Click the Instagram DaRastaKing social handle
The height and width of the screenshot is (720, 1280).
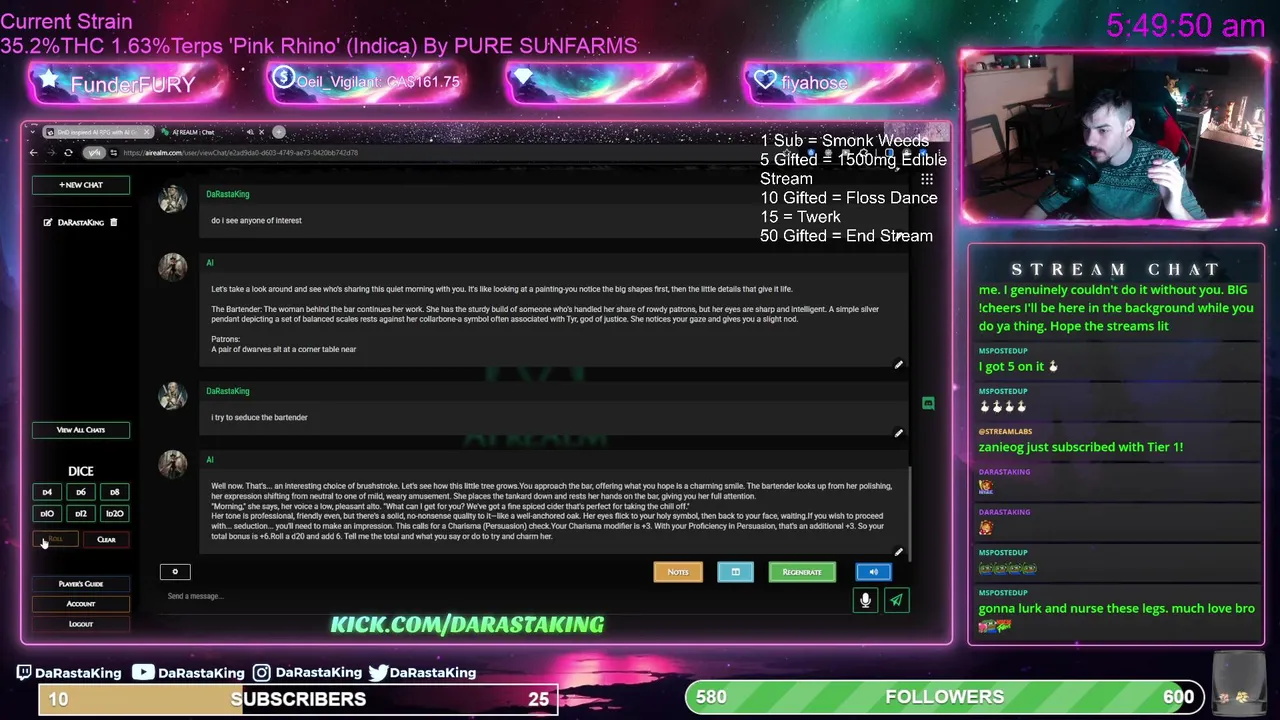point(306,673)
